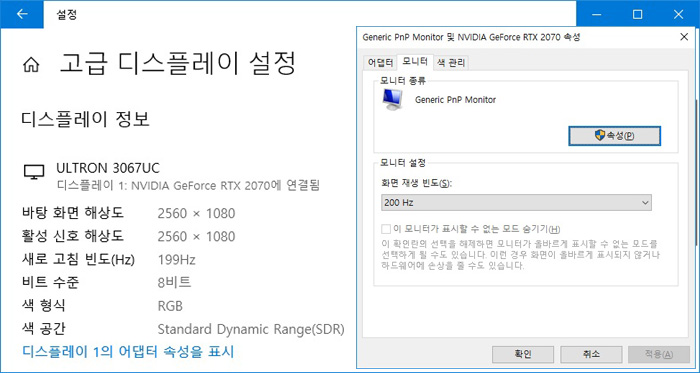Click the monitor icon next to ULTRON 3067UC
Screen dimensions: 700x373
[34, 172]
